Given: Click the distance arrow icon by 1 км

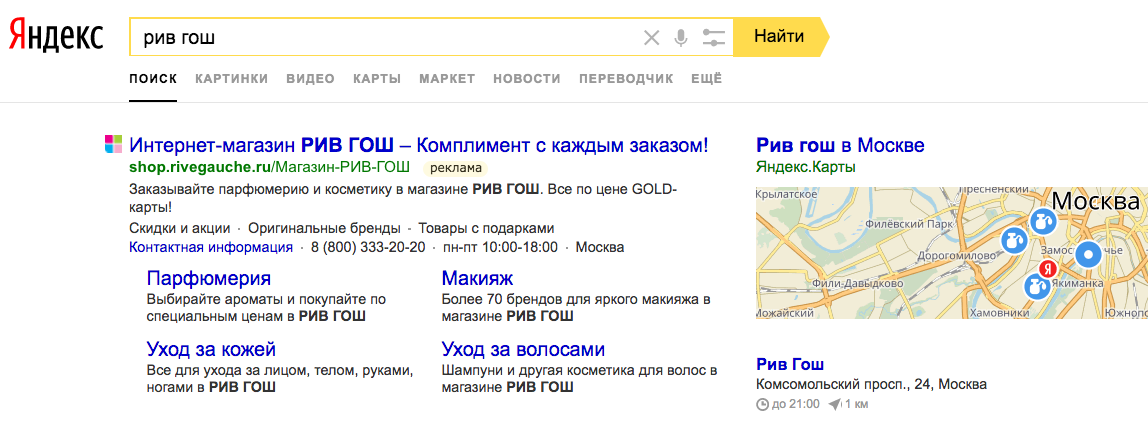Looking at the screenshot, I should [835, 404].
